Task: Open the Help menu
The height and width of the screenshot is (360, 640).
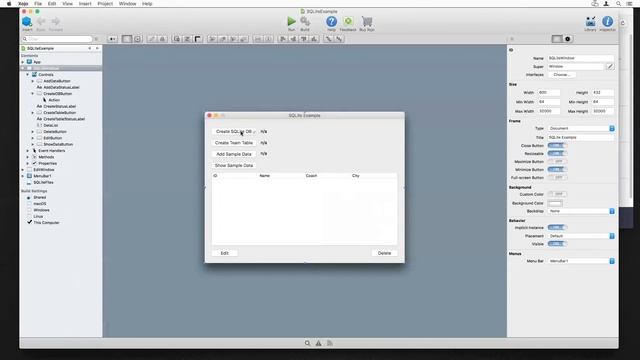Action: pos(147,3)
